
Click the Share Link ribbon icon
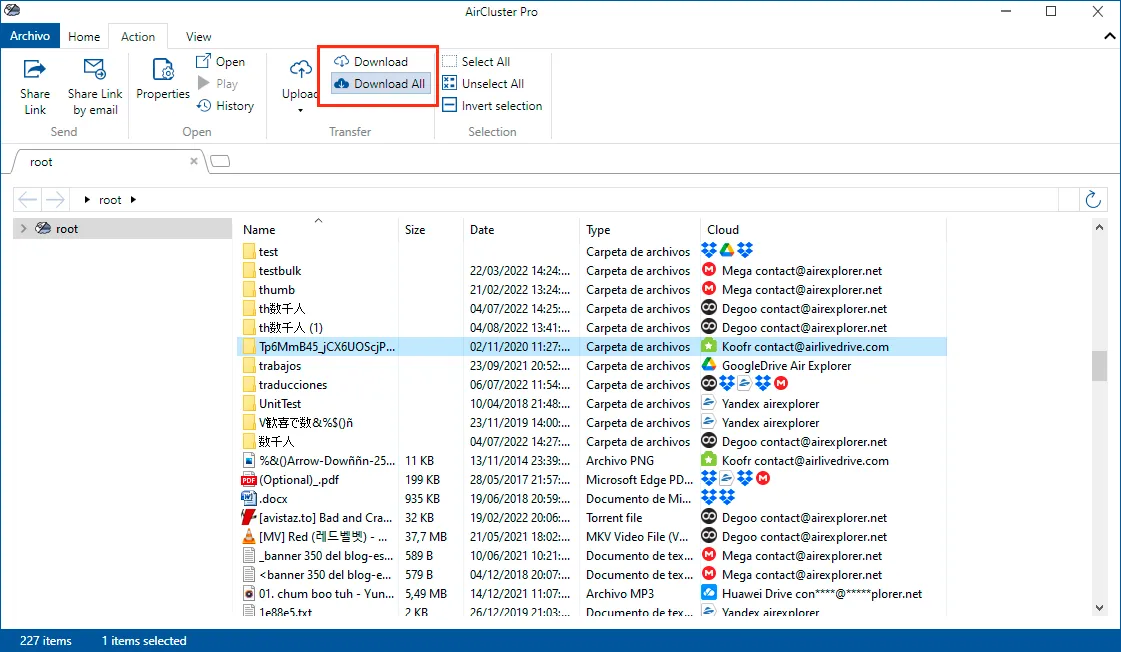click(x=34, y=69)
